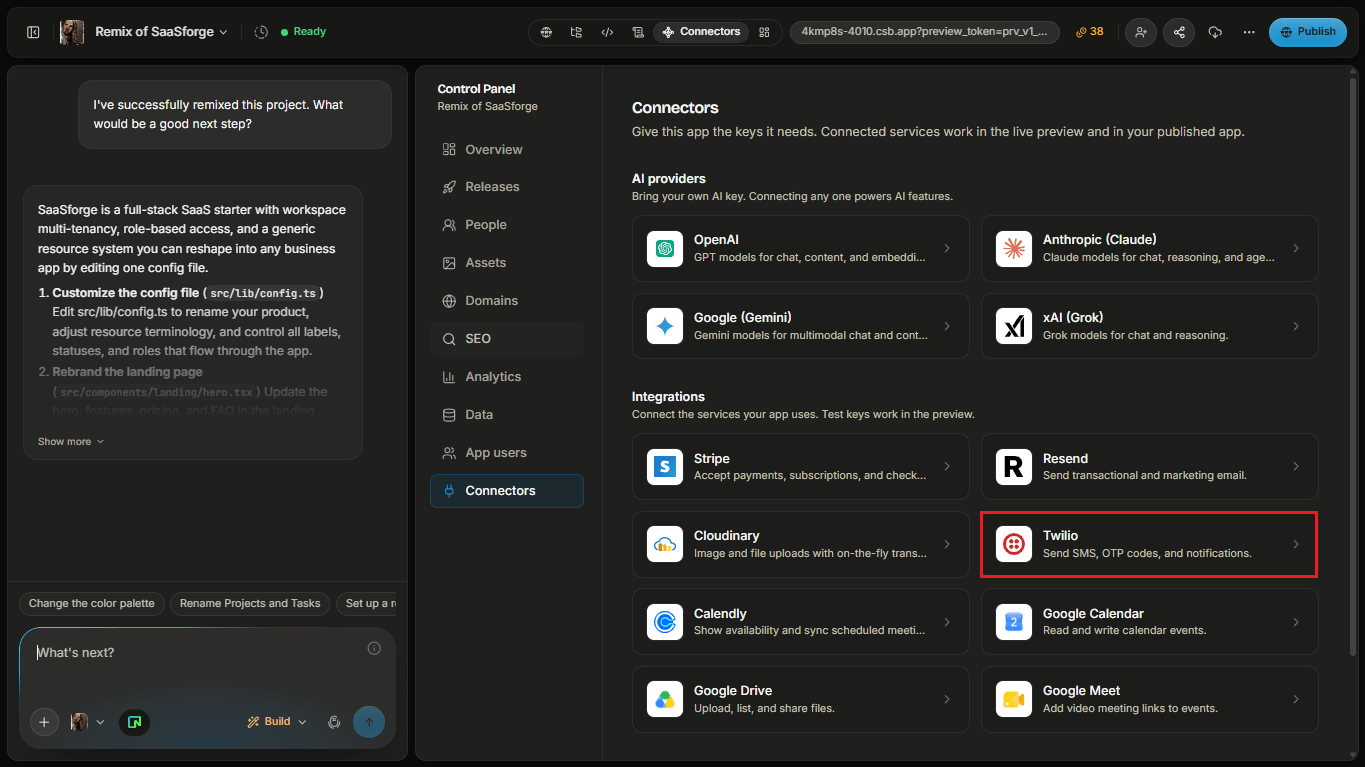Click the voice input microphone icon
The height and width of the screenshot is (767, 1365).
(335, 722)
